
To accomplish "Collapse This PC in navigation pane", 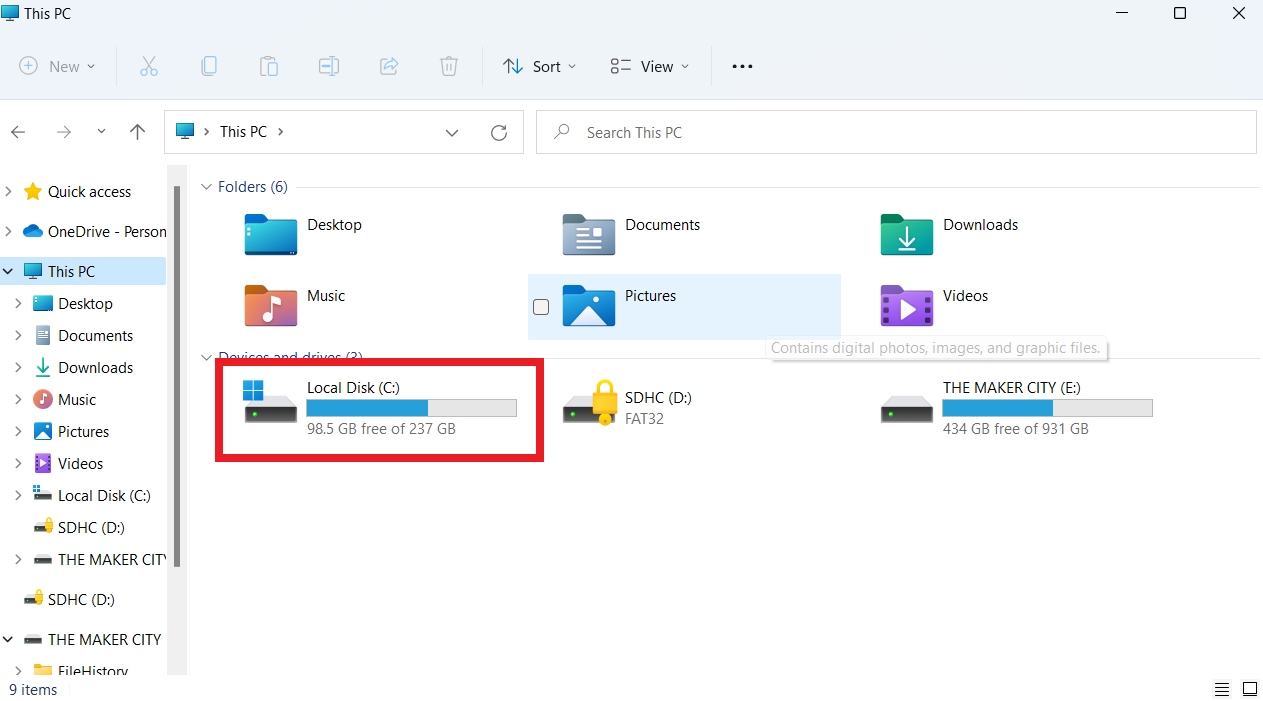I will [x=8, y=271].
